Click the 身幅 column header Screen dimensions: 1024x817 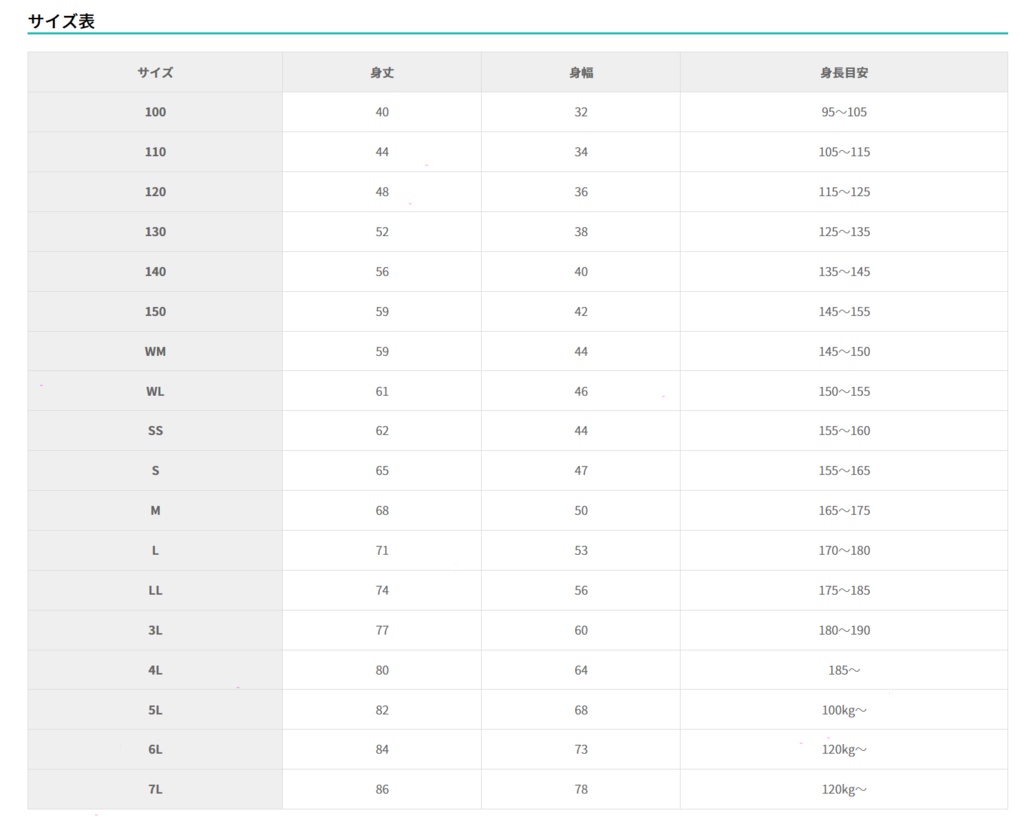pyautogui.click(x=581, y=72)
